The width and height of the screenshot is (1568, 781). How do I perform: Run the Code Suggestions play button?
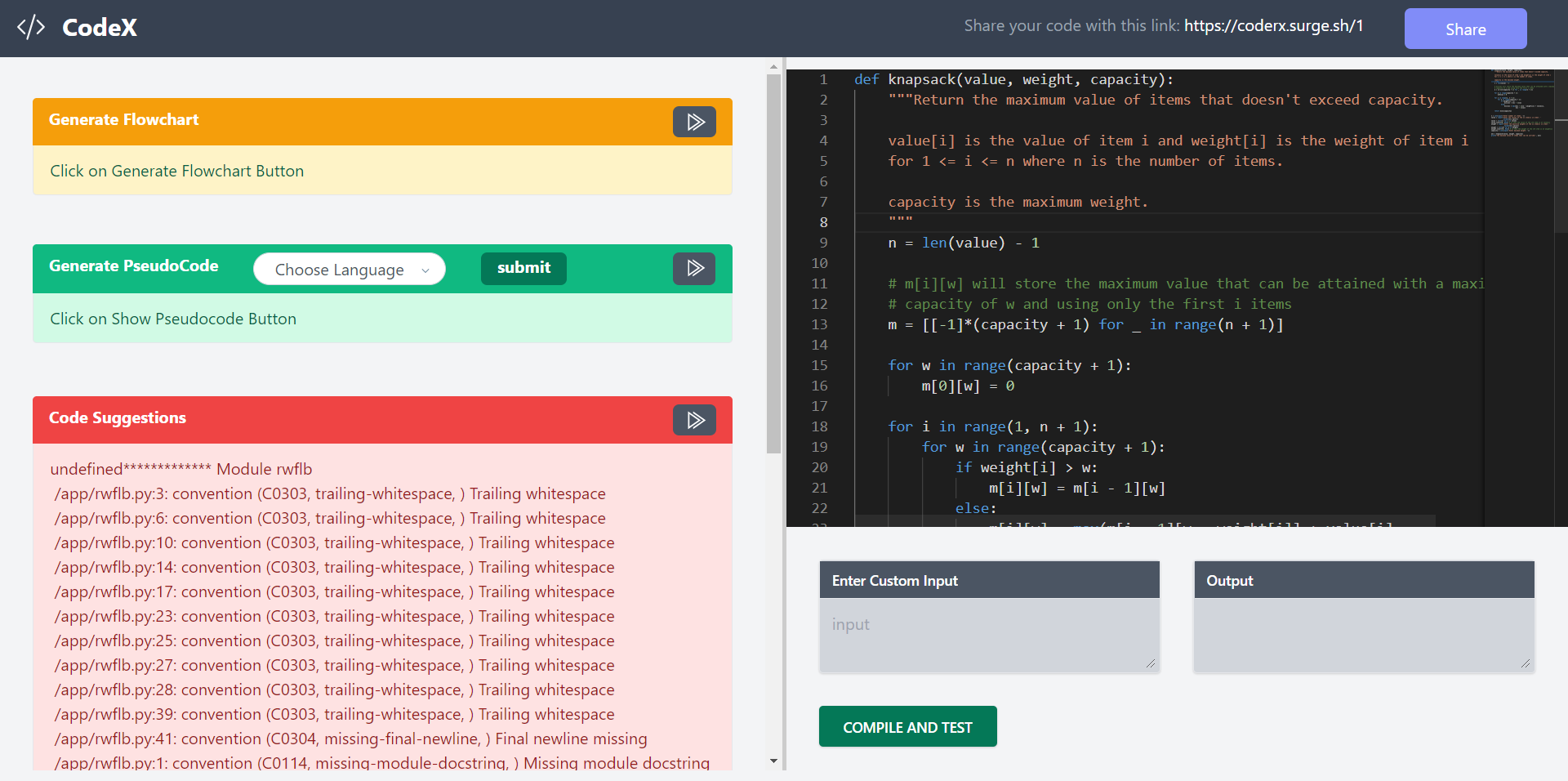click(694, 420)
